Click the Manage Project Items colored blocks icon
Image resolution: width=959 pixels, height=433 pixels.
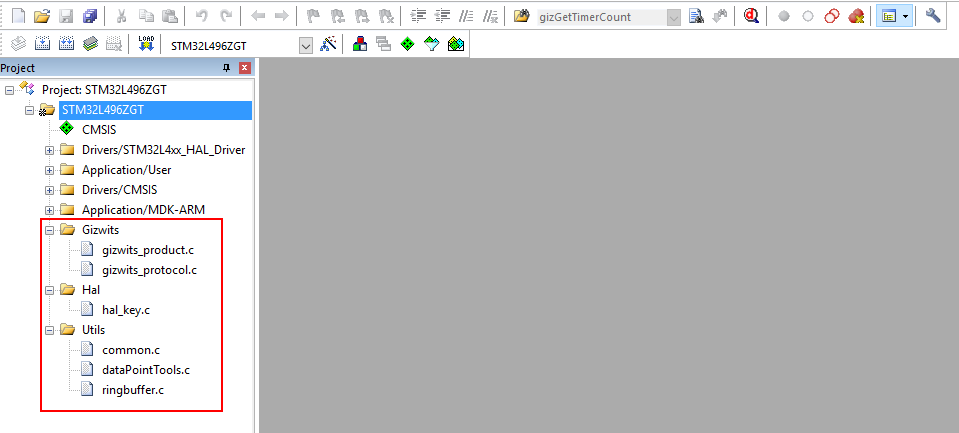click(x=359, y=45)
